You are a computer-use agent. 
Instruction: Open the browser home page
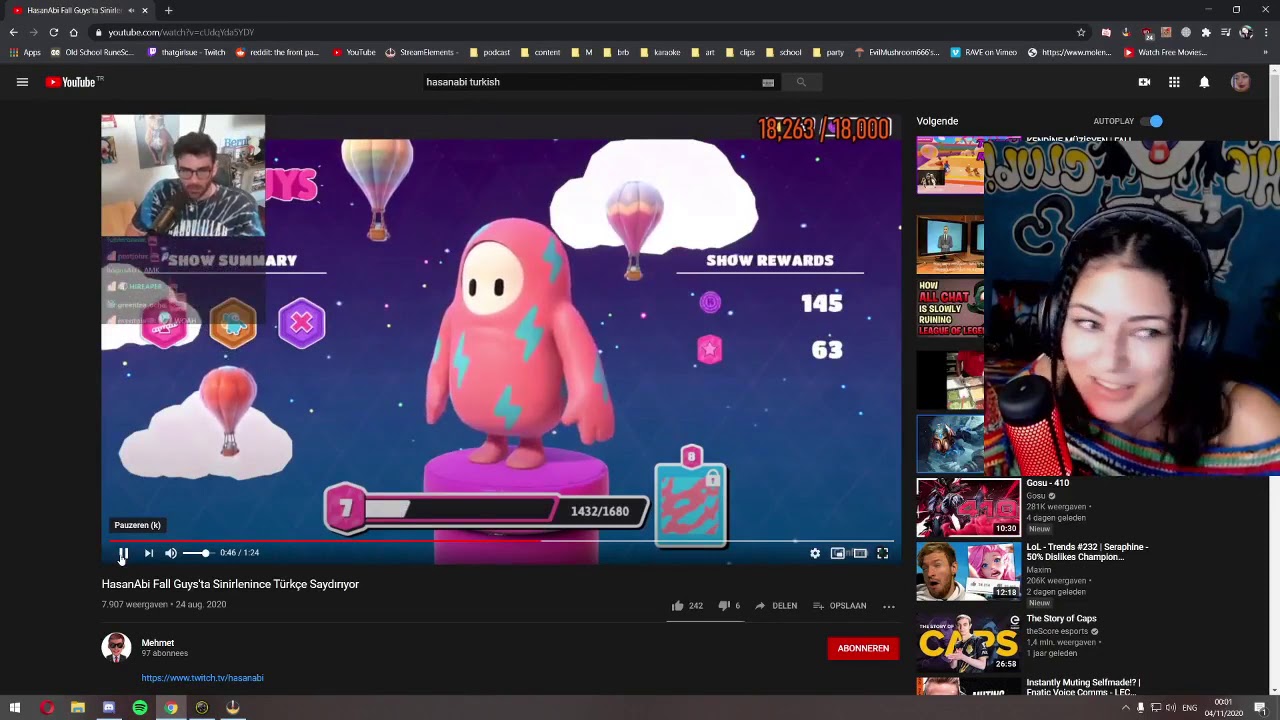click(x=73, y=32)
